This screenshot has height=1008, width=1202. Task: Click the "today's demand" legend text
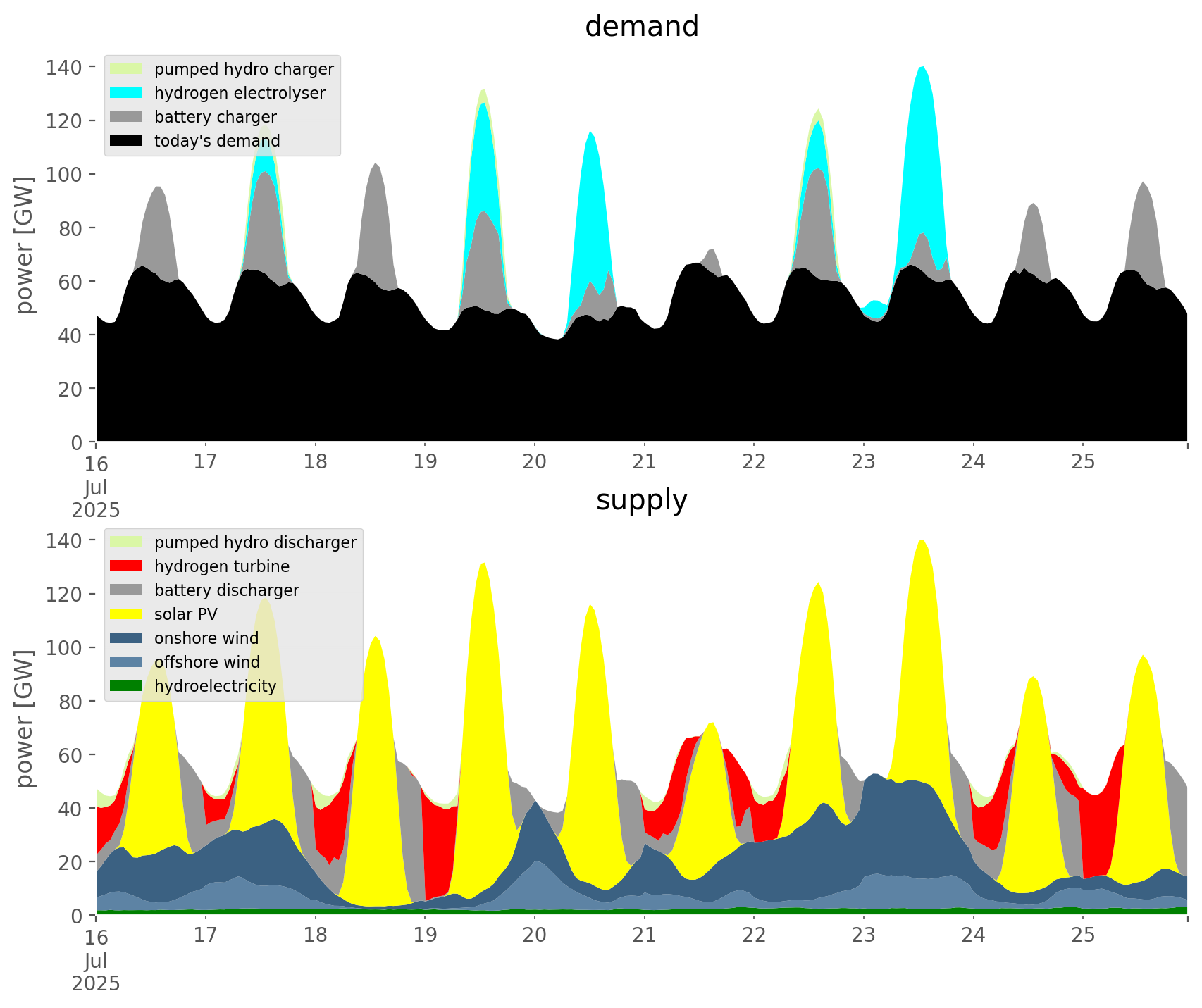217,141
